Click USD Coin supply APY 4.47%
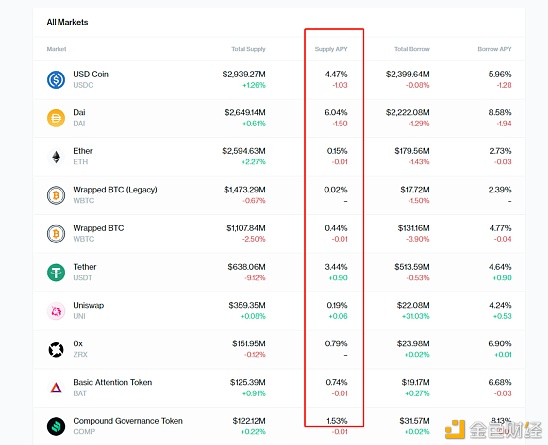 pos(336,74)
